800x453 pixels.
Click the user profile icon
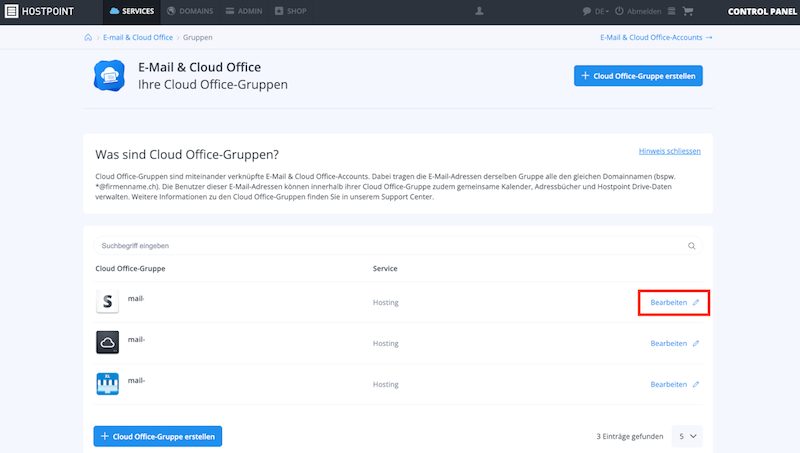point(479,11)
